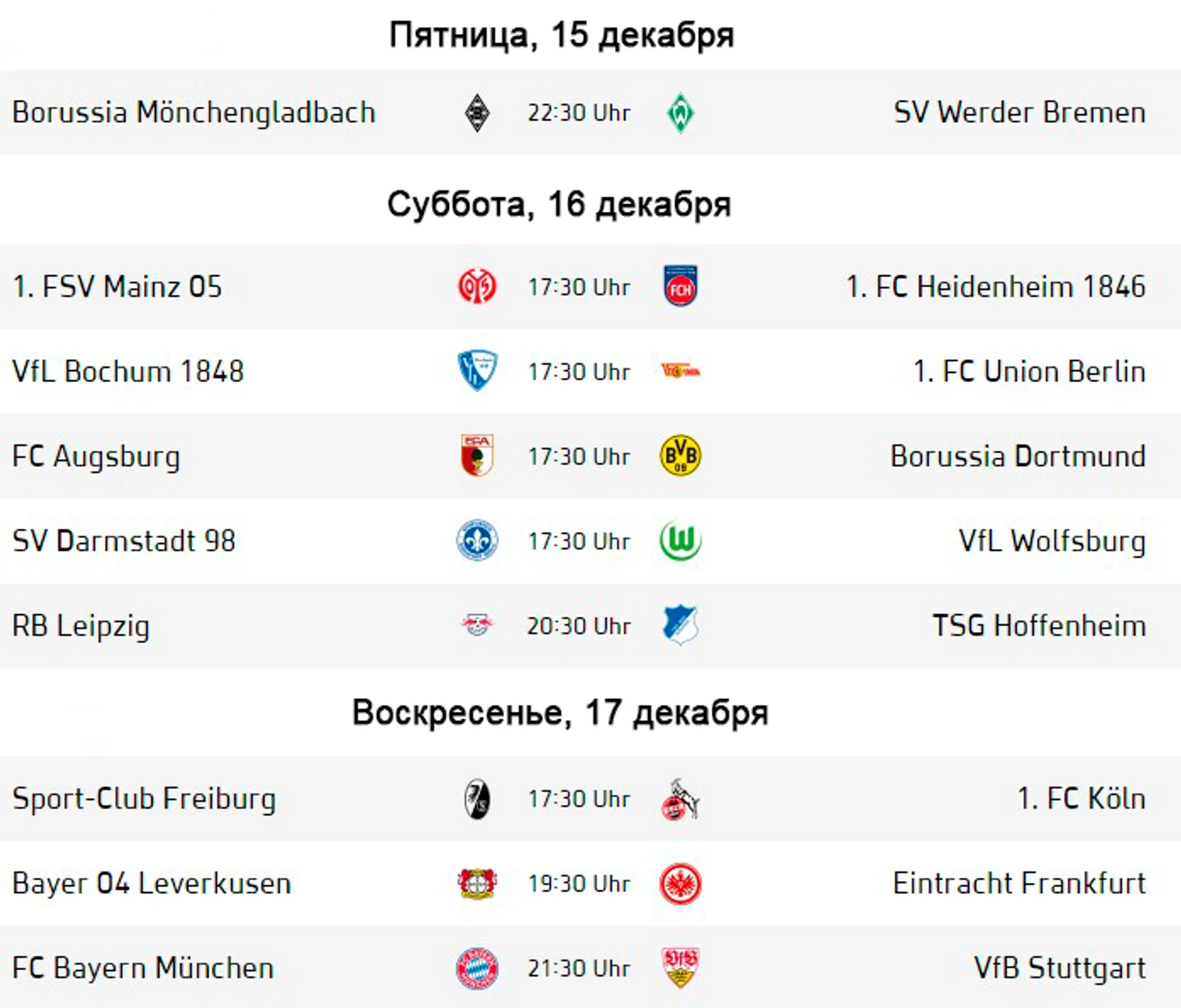Open the Bayer 04 Leverkusen team link
The height and width of the screenshot is (1008, 1181).
coord(151,883)
